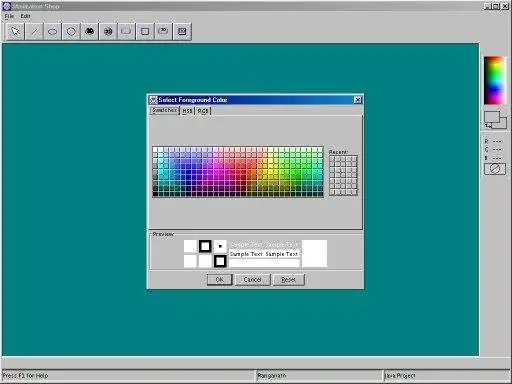
Task: Click the foreground color box in side panel
Action: (x=492, y=117)
